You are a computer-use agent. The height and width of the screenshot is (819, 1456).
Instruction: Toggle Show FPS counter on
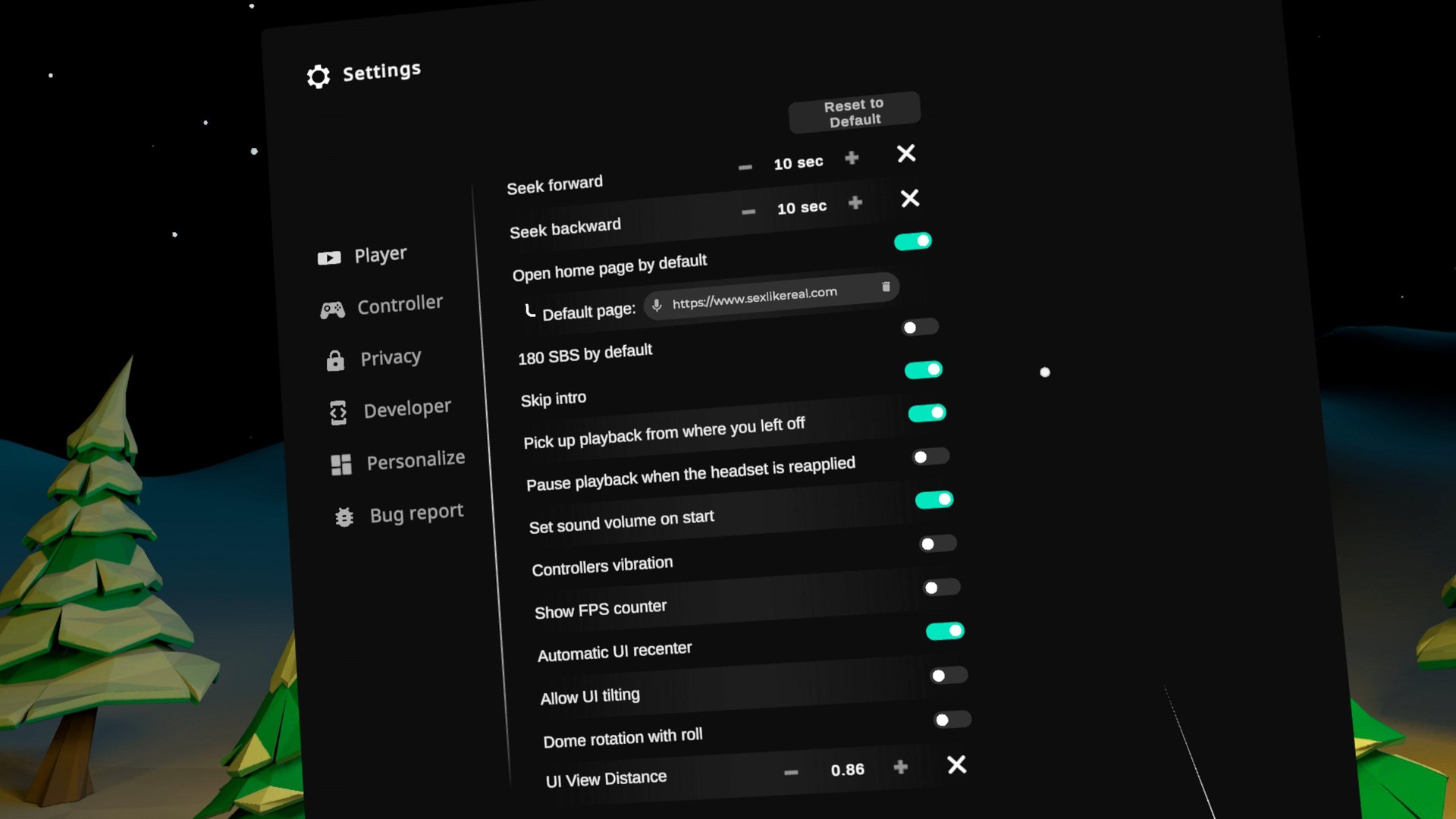click(941, 588)
